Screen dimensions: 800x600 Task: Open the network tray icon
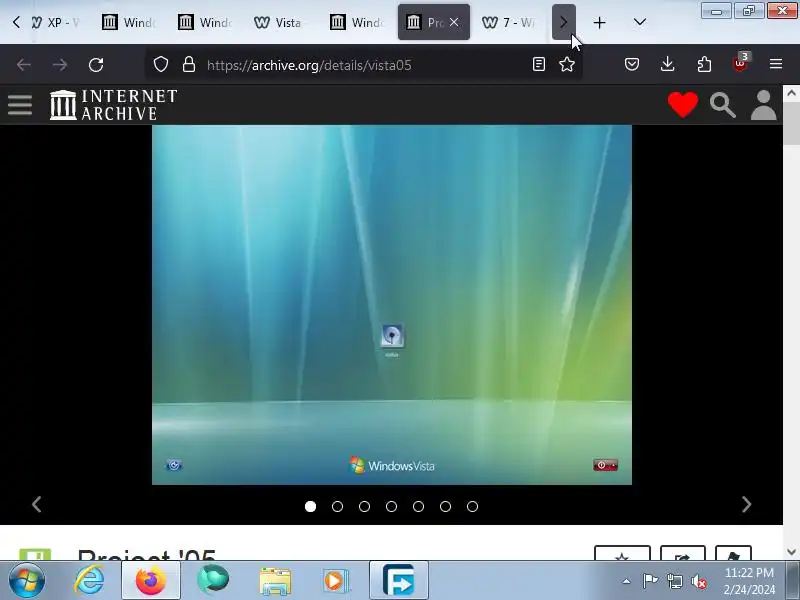click(x=674, y=581)
